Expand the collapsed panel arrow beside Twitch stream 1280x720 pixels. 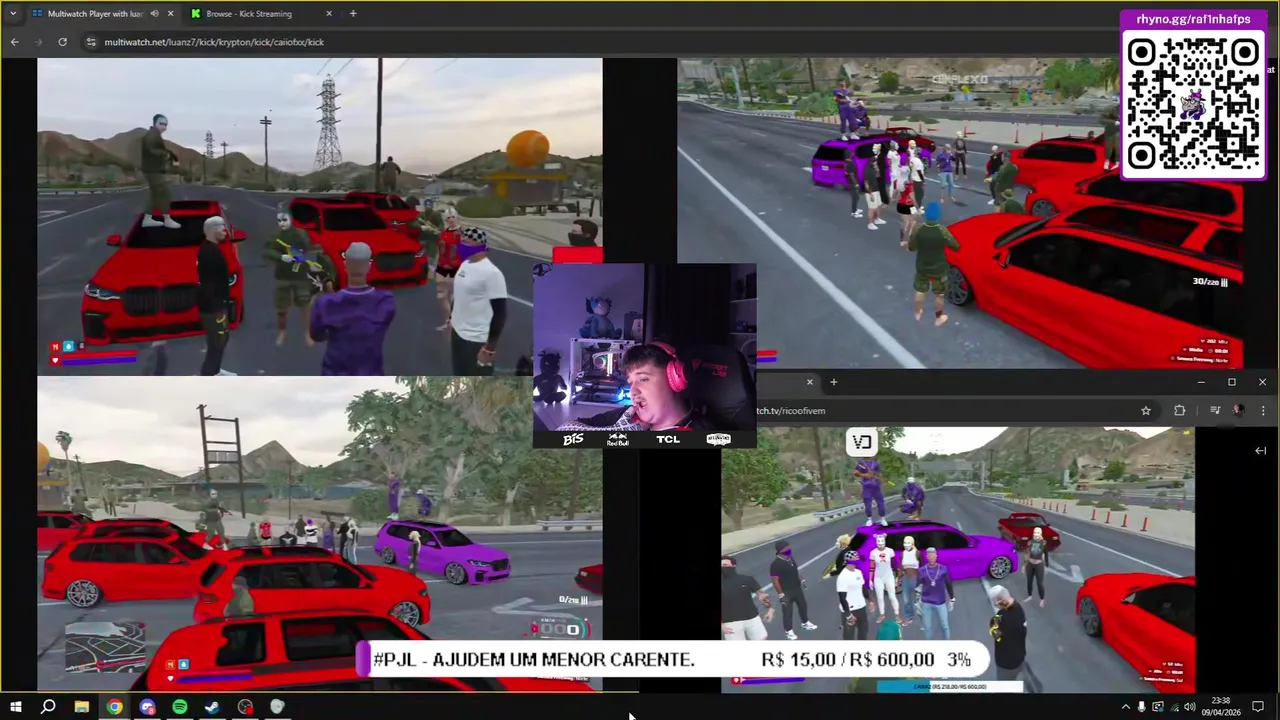pos(1260,451)
